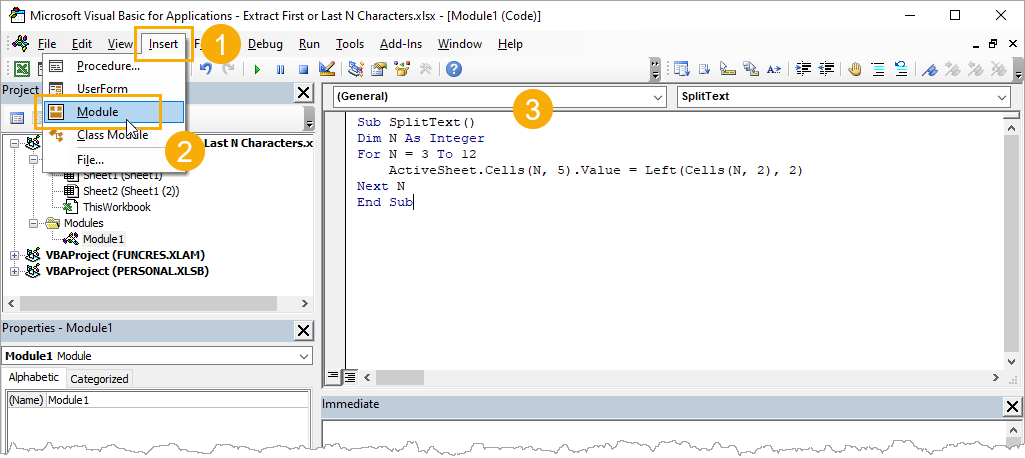Image resolution: width=1025 pixels, height=458 pixels.
Task: Expand VBAProject (FUNCRES.XLAM) node
Action: tap(15, 255)
